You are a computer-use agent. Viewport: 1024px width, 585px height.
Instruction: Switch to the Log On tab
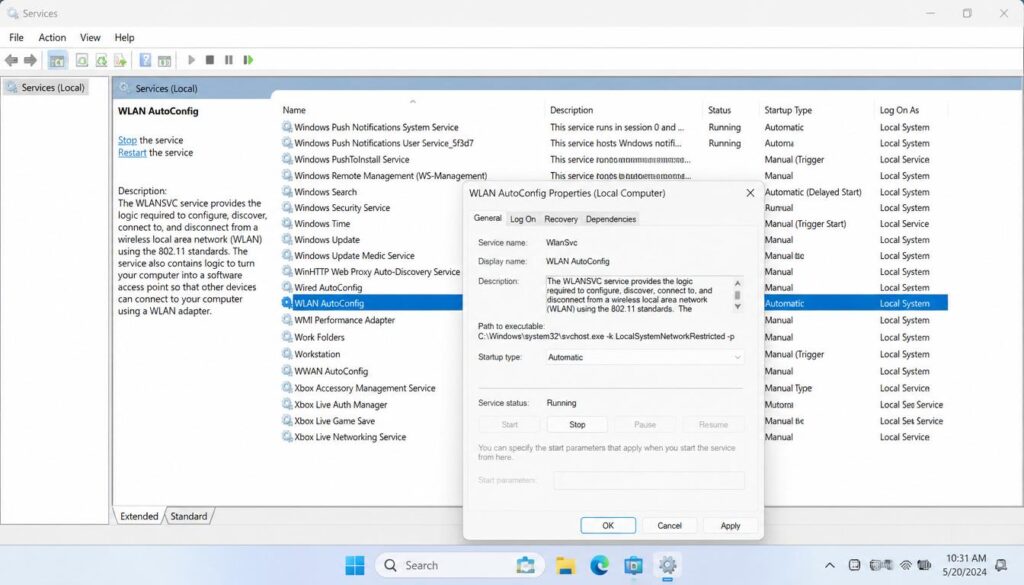tap(522, 219)
